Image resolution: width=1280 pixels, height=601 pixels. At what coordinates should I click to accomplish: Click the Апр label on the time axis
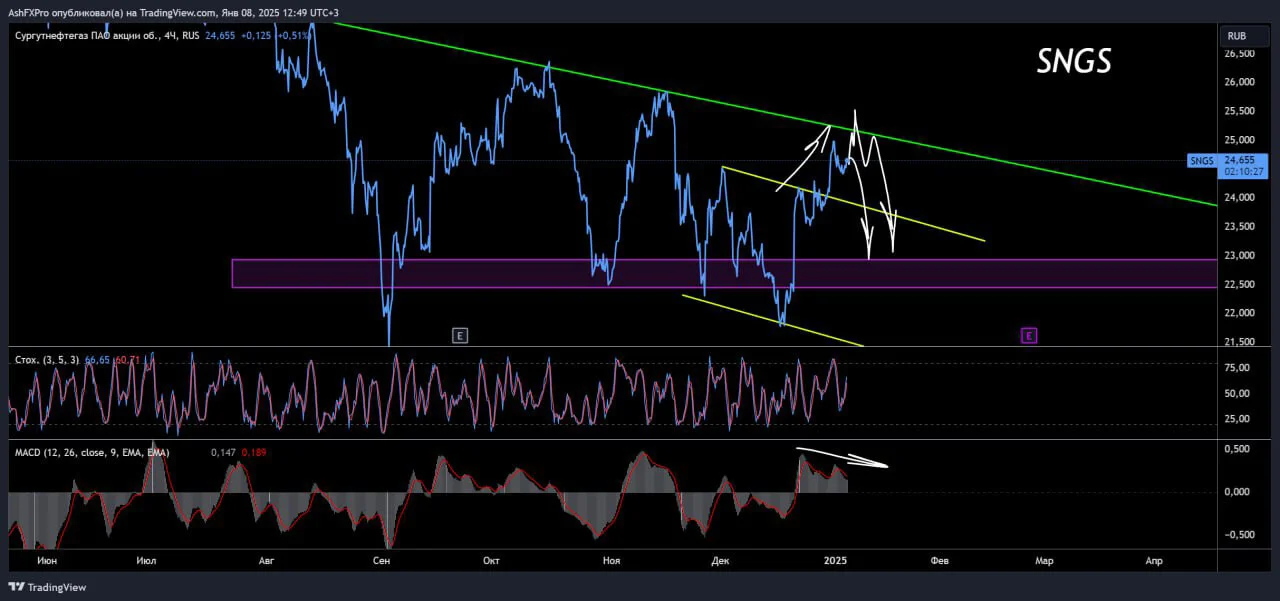[x=1154, y=562]
